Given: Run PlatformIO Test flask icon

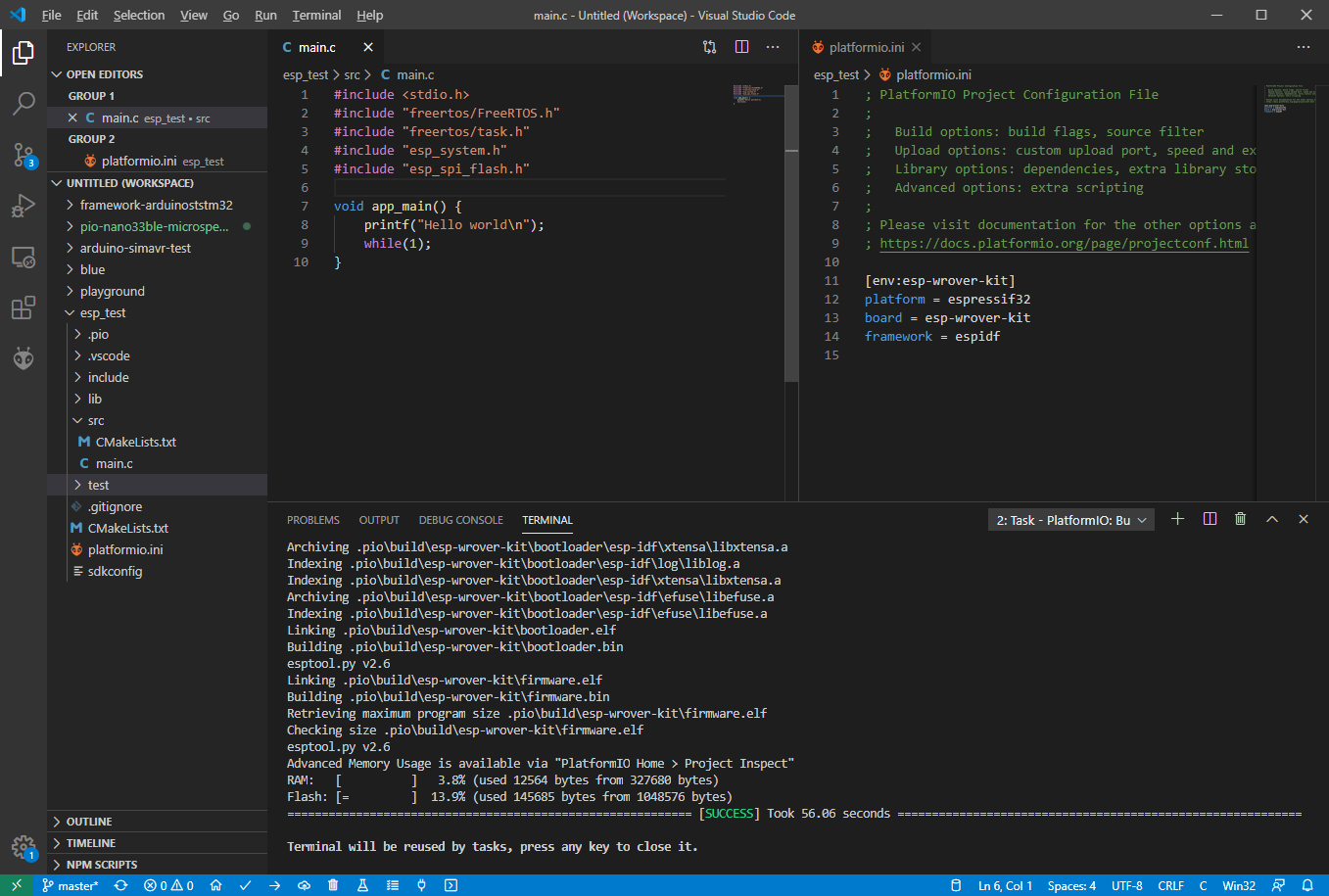Looking at the screenshot, I should point(362,885).
